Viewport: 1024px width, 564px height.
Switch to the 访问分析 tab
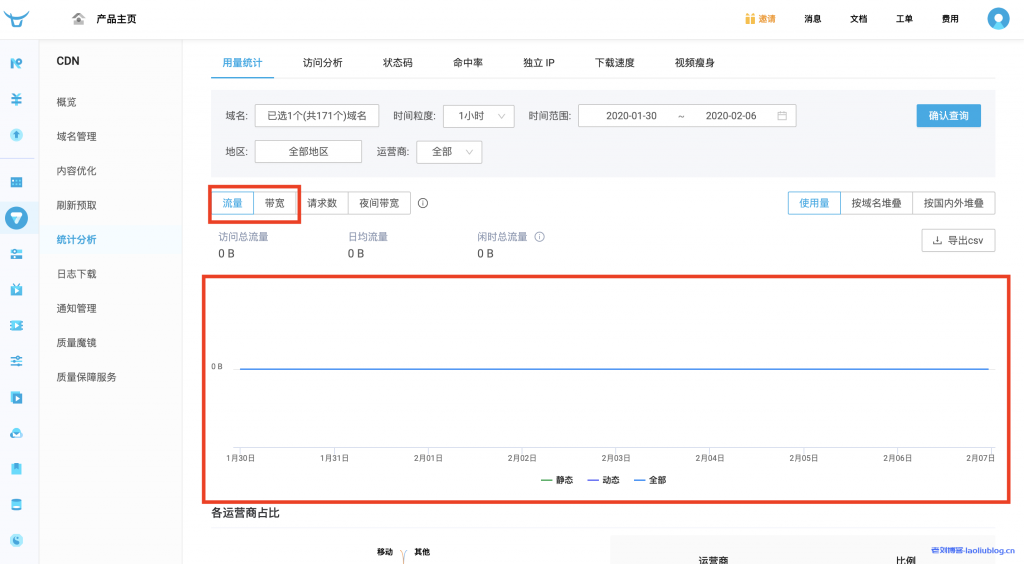(322, 62)
